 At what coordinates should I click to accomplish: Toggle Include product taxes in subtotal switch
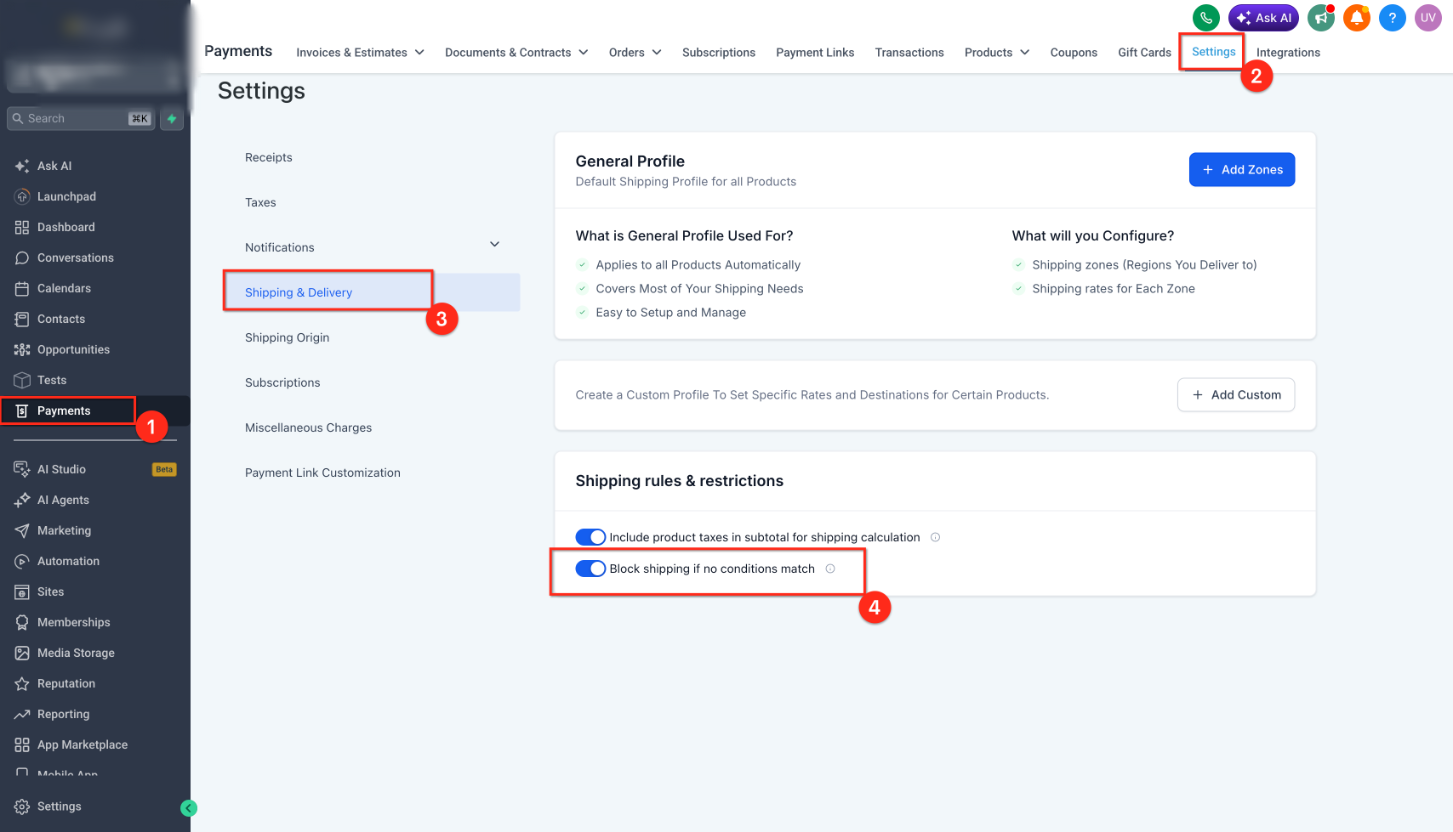[x=591, y=537]
